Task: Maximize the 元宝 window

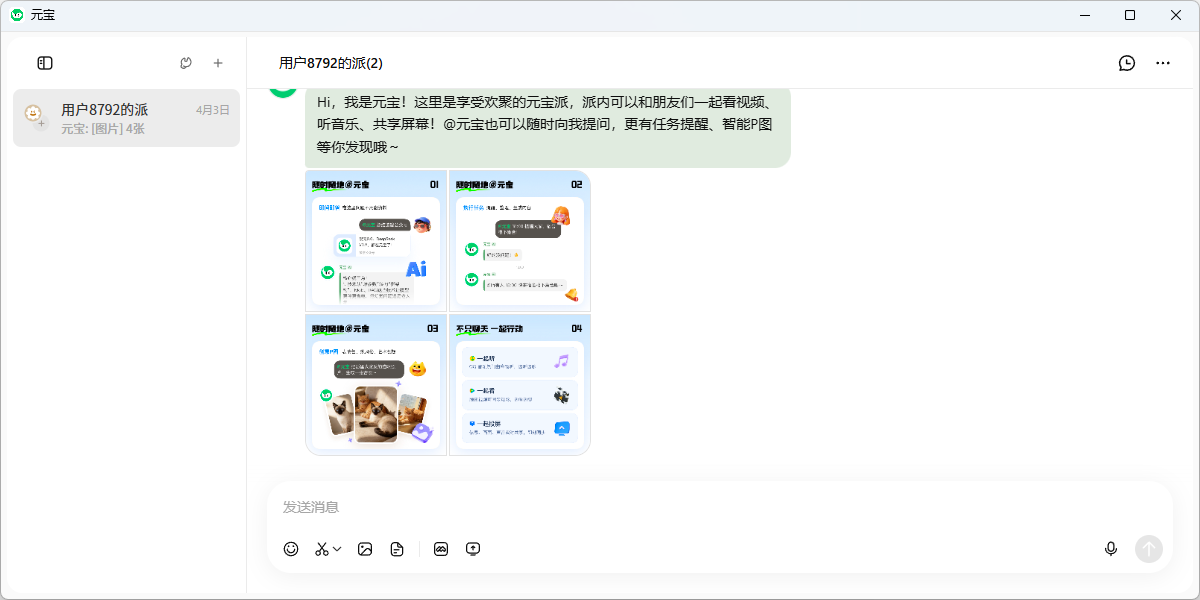Action: 1130,15
